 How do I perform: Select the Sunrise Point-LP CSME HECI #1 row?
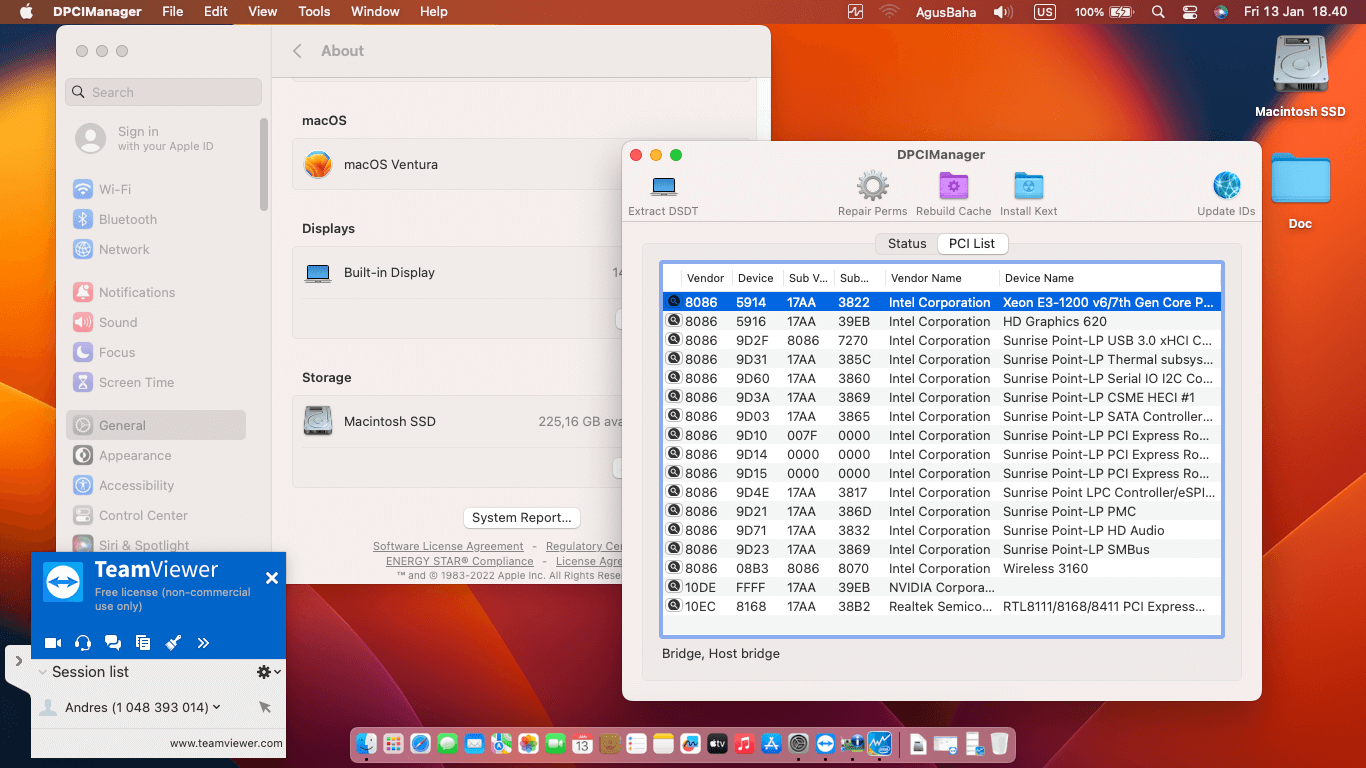941,397
